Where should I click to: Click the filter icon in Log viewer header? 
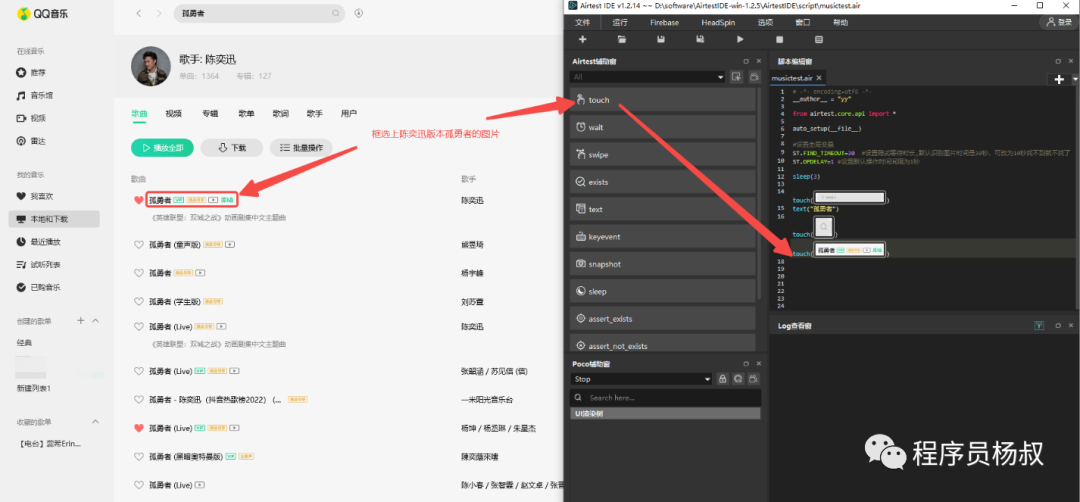[x=1039, y=326]
